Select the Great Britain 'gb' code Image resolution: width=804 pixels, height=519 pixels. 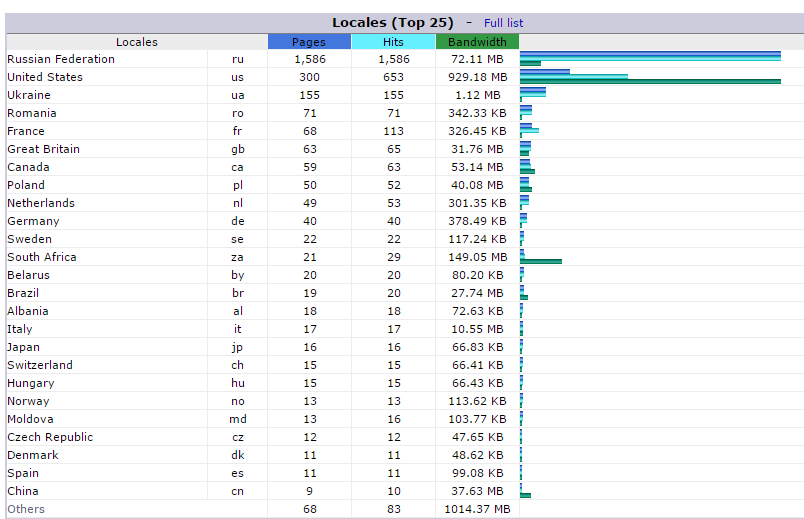pyautogui.click(x=238, y=149)
